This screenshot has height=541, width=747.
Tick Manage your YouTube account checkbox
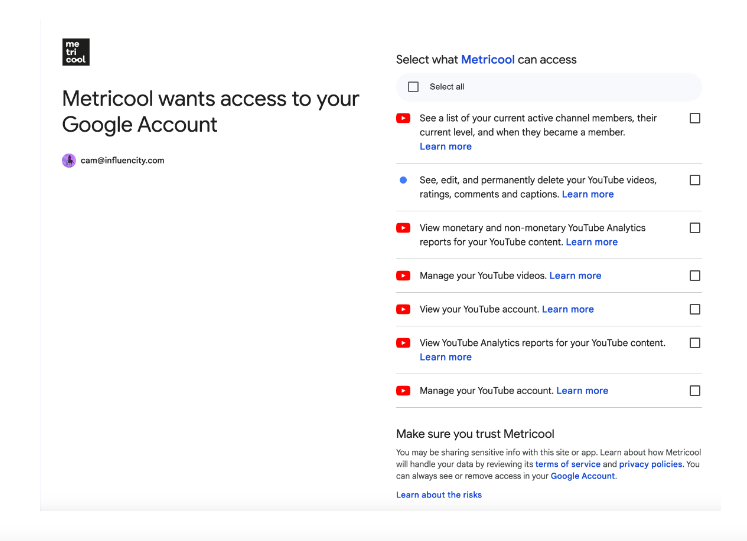(695, 391)
